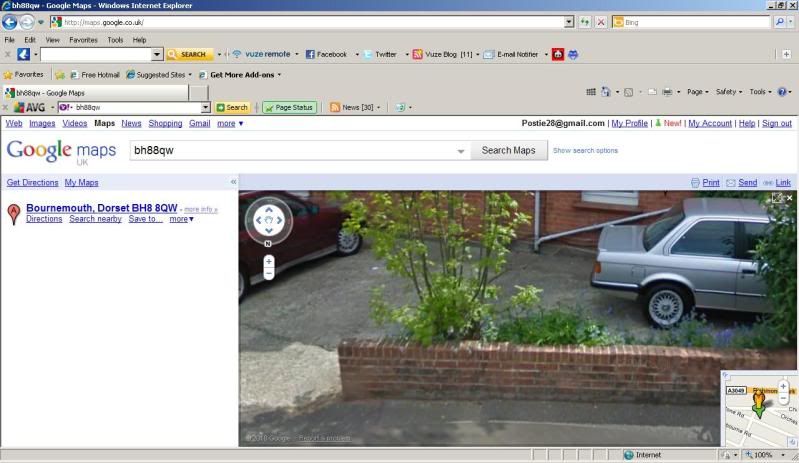
Task: Open the My Maps link
Action: [x=82, y=183]
